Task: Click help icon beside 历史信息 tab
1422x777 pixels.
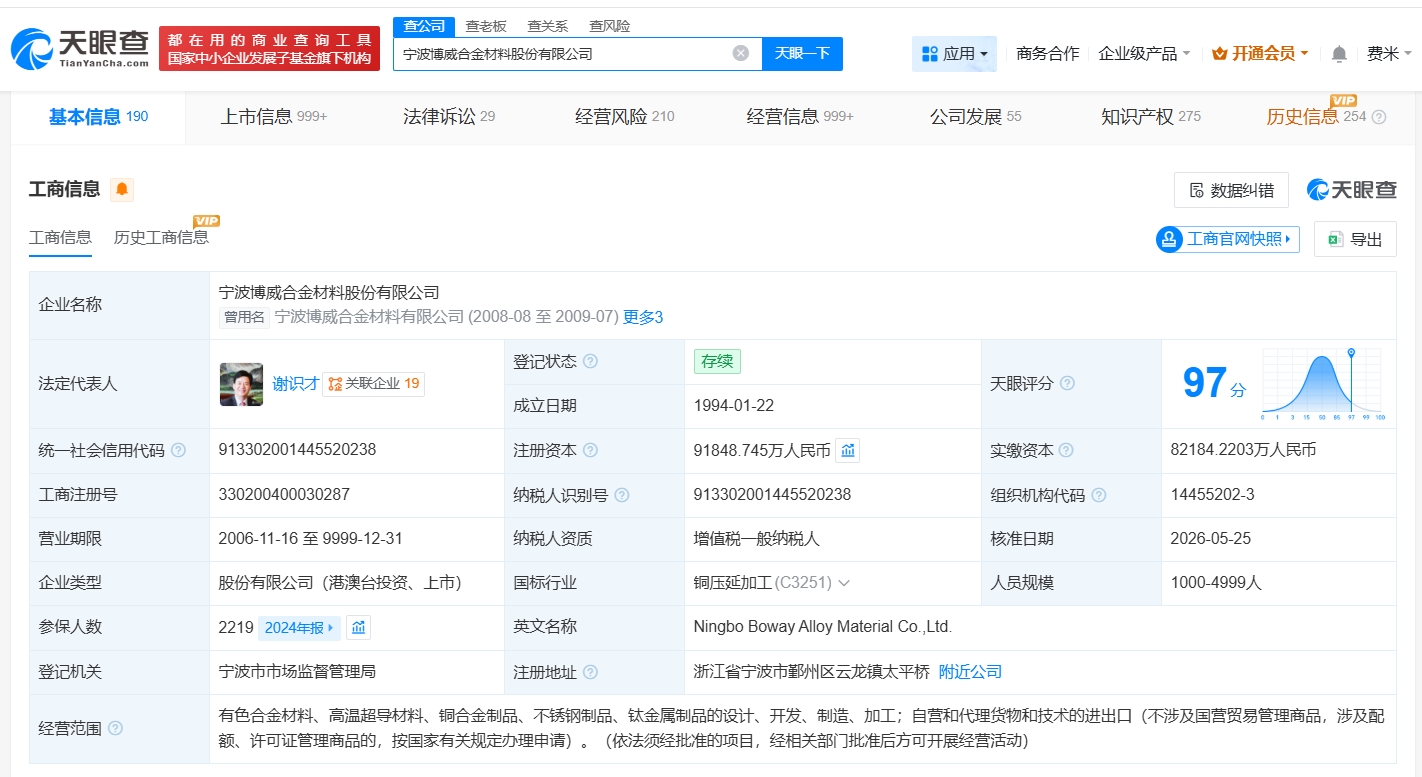Action: (x=1379, y=117)
